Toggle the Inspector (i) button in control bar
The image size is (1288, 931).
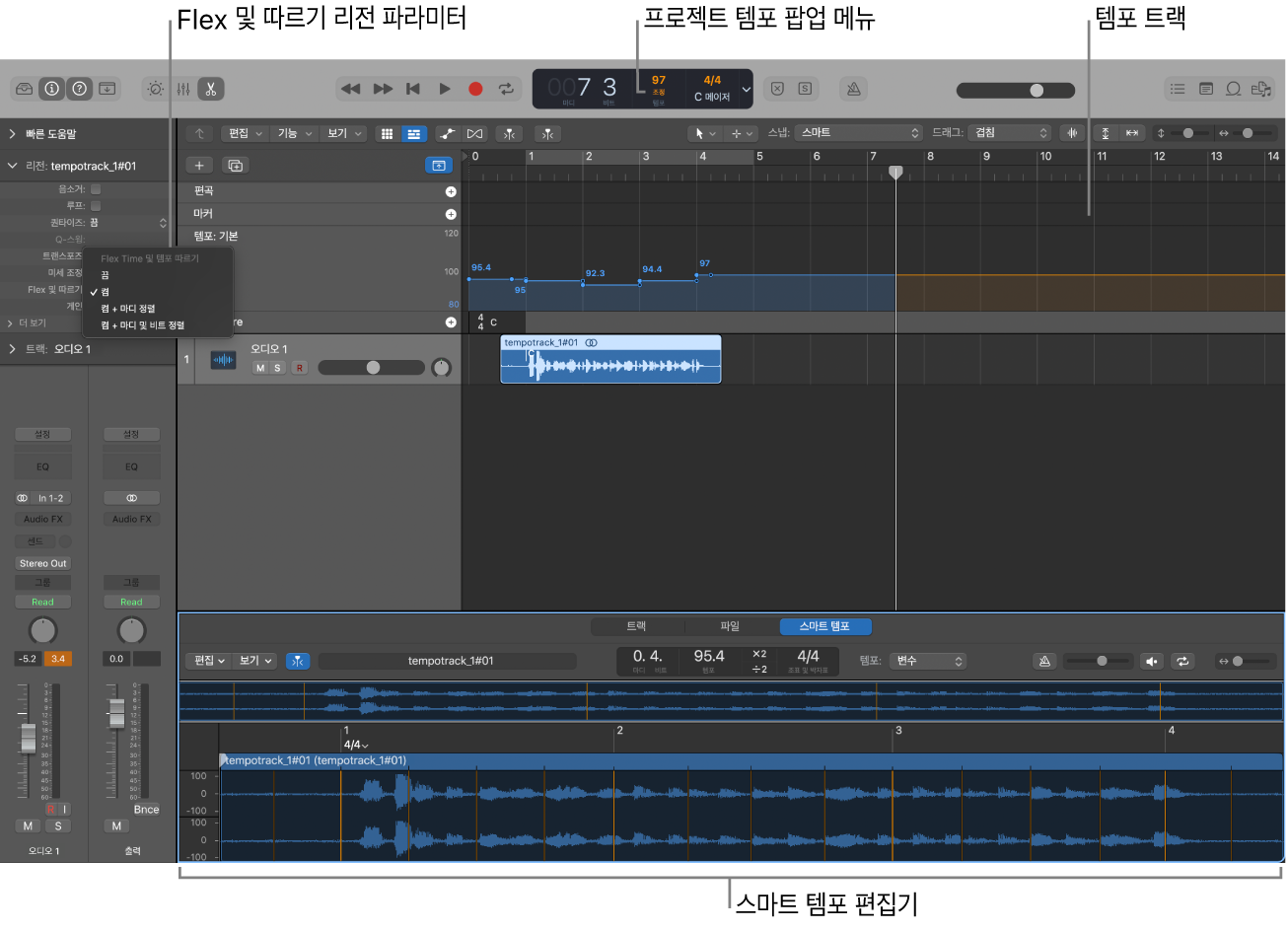point(51,89)
